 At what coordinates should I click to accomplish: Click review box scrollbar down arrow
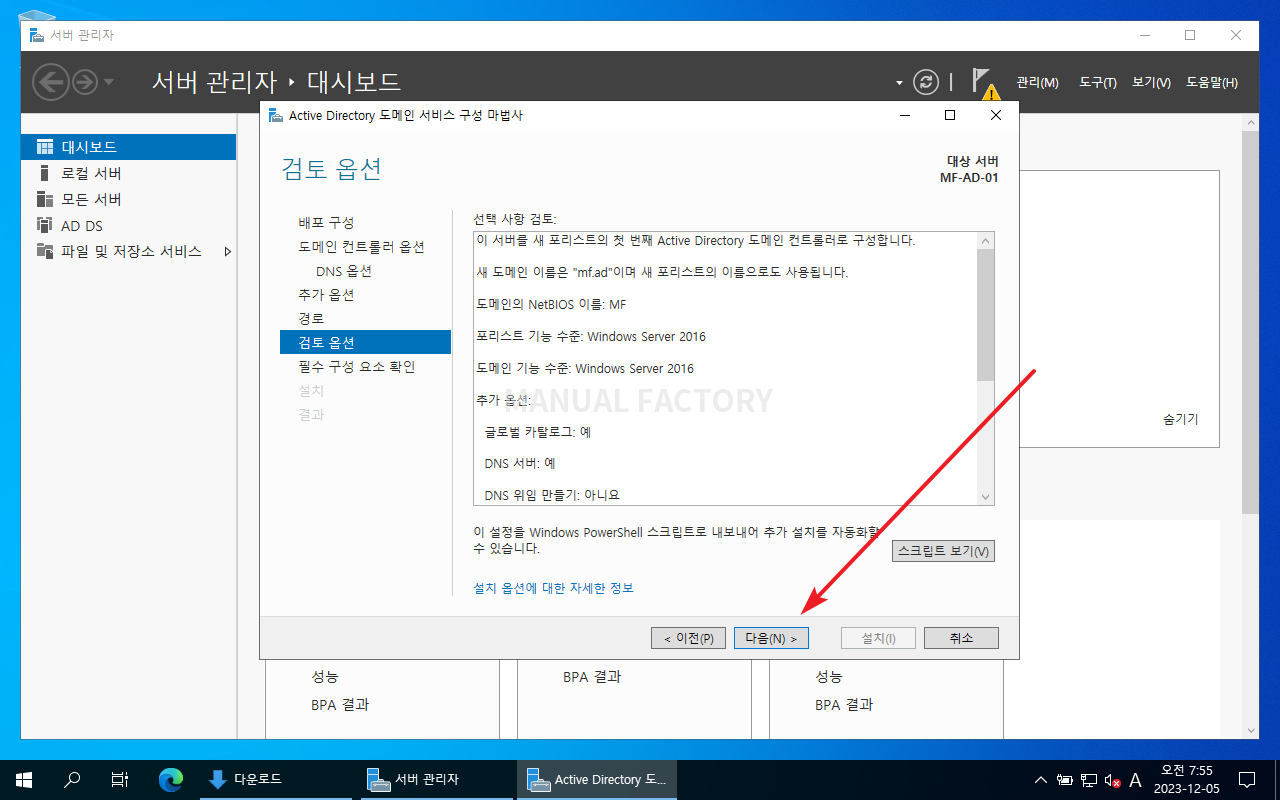coord(986,497)
